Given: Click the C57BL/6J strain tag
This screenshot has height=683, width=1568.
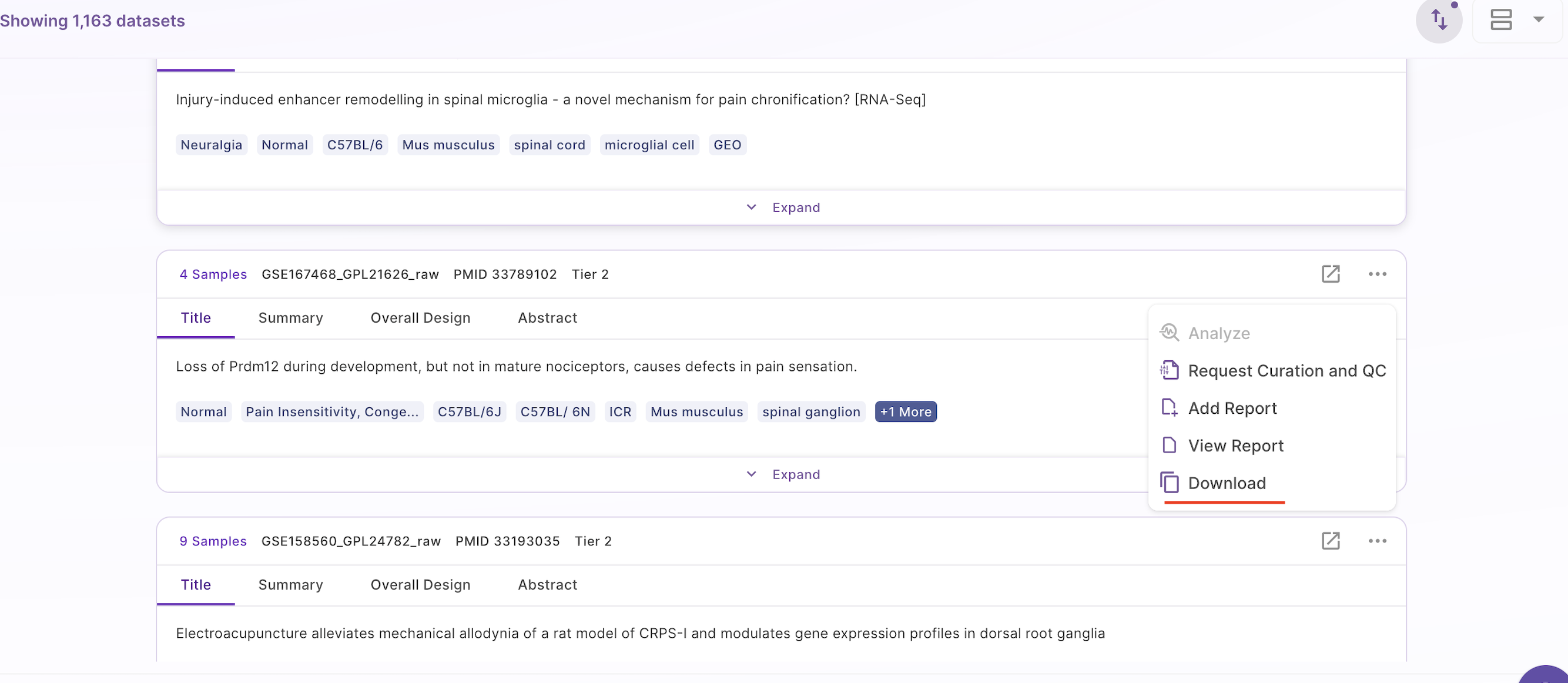Looking at the screenshot, I should point(470,411).
